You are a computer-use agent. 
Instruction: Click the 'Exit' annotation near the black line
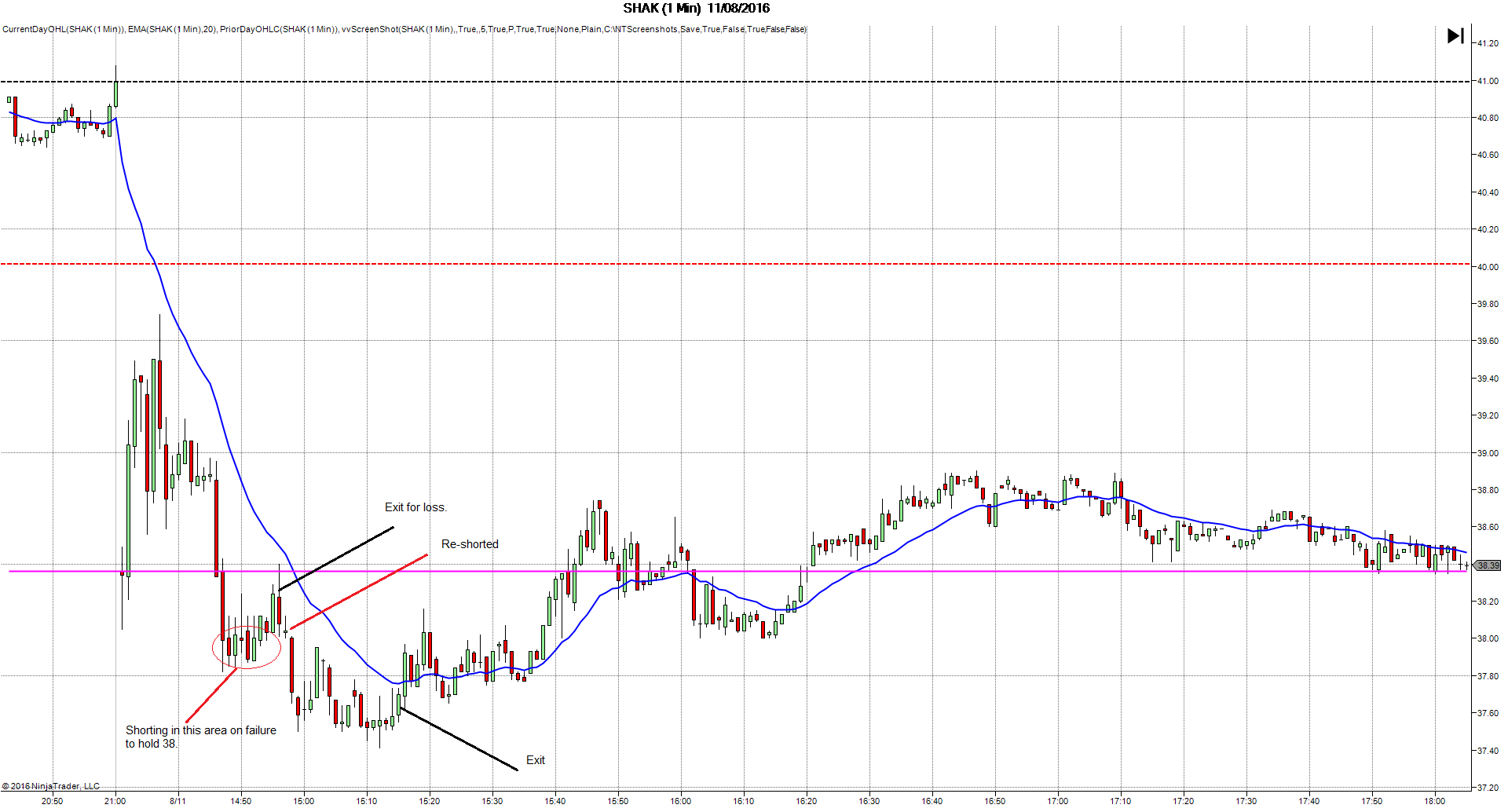tap(536, 760)
